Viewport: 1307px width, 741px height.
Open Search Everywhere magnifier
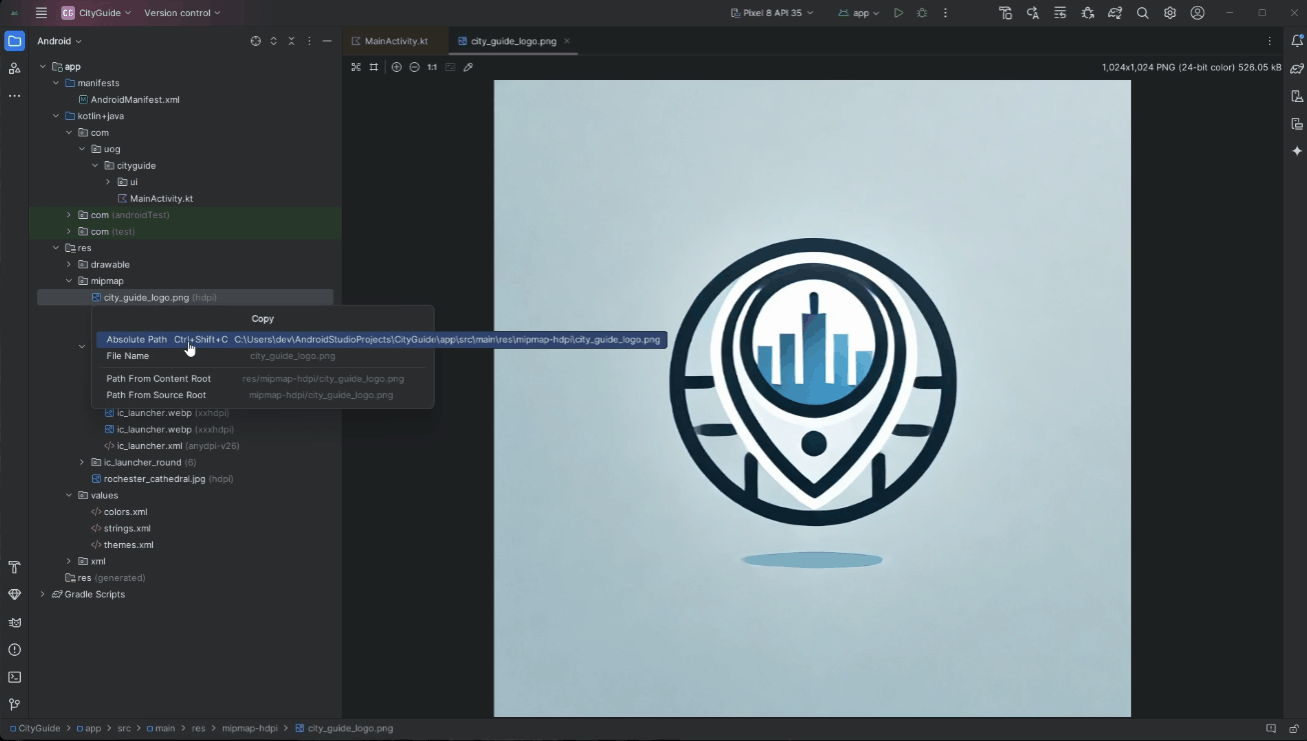(x=1142, y=13)
